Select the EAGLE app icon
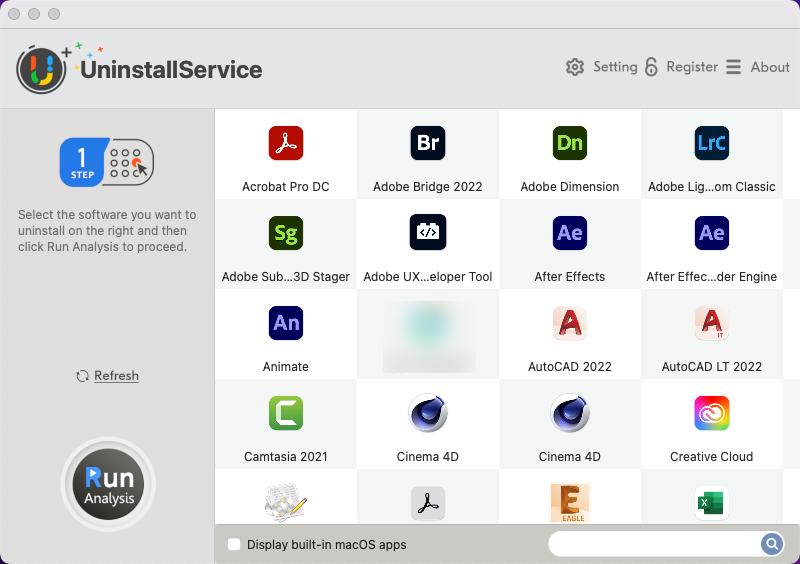This screenshot has width=800, height=564. click(x=569, y=502)
